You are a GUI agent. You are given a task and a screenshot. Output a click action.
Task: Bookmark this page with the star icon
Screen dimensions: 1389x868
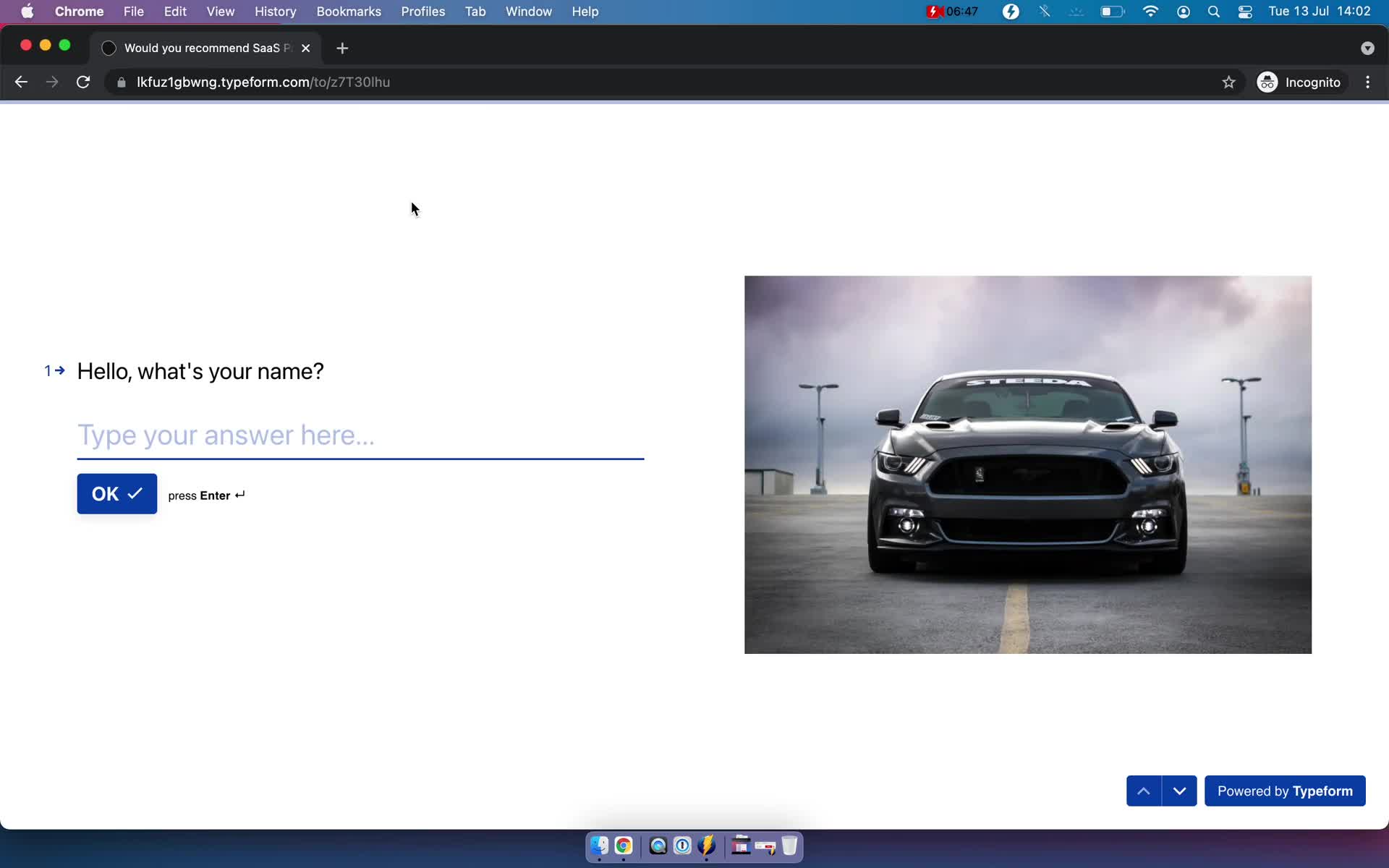pos(1228,82)
